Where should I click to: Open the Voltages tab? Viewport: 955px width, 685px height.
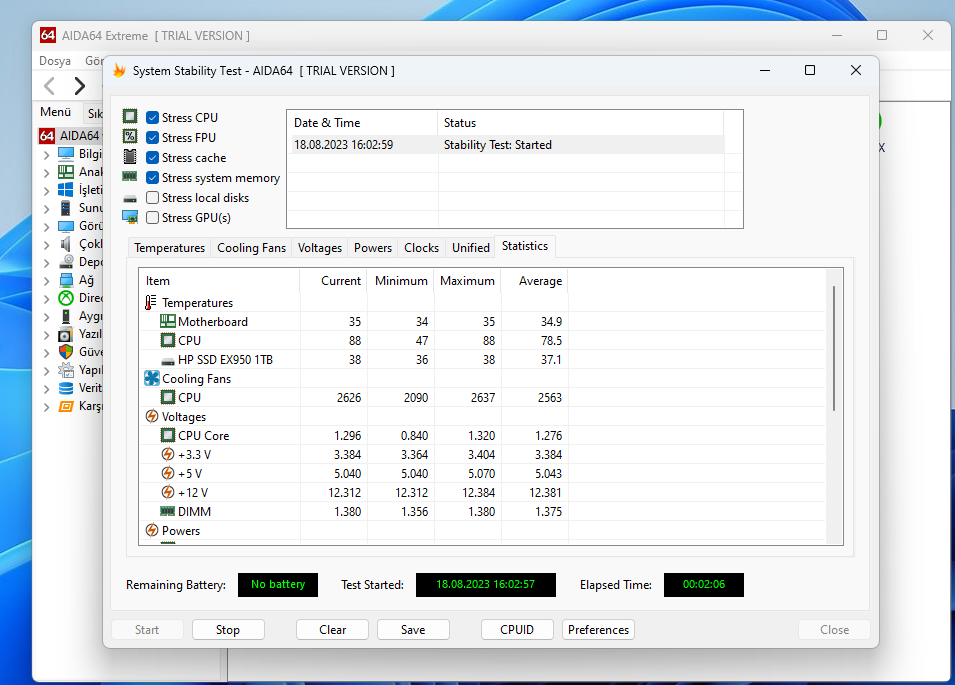(320, 248)
